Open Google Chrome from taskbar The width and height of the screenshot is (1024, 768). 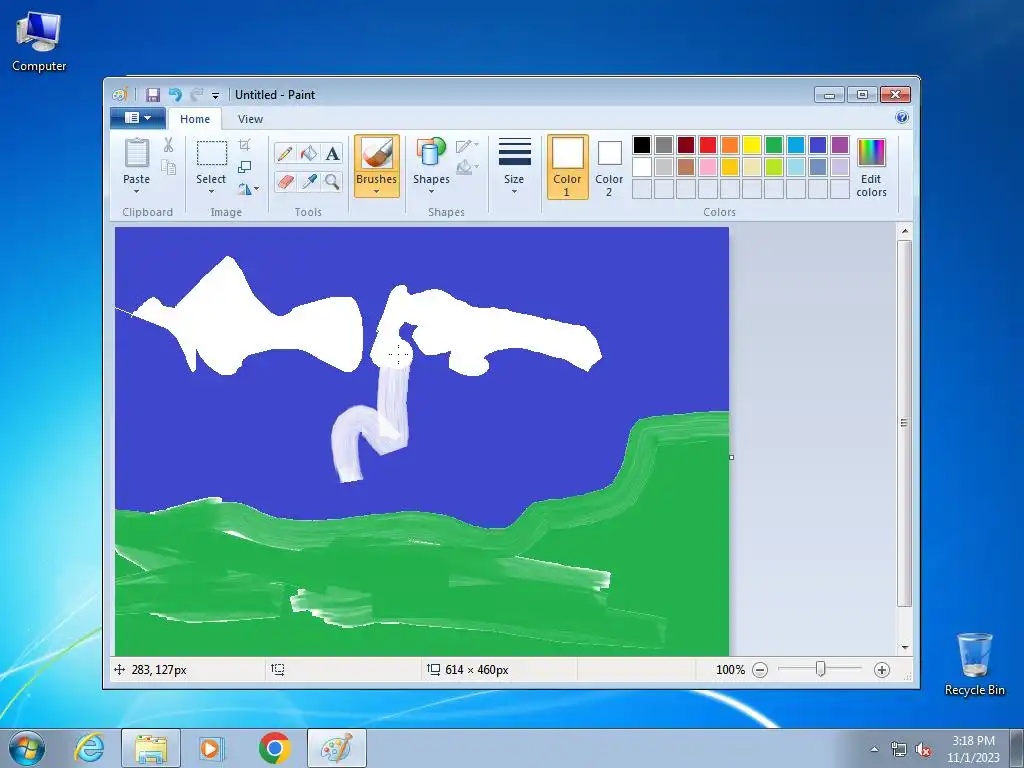tap(275, 748)
